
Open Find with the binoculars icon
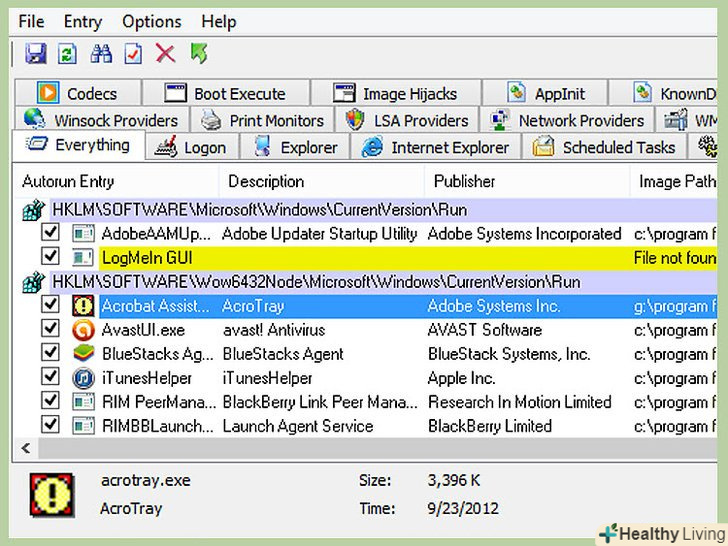[101, 53]
